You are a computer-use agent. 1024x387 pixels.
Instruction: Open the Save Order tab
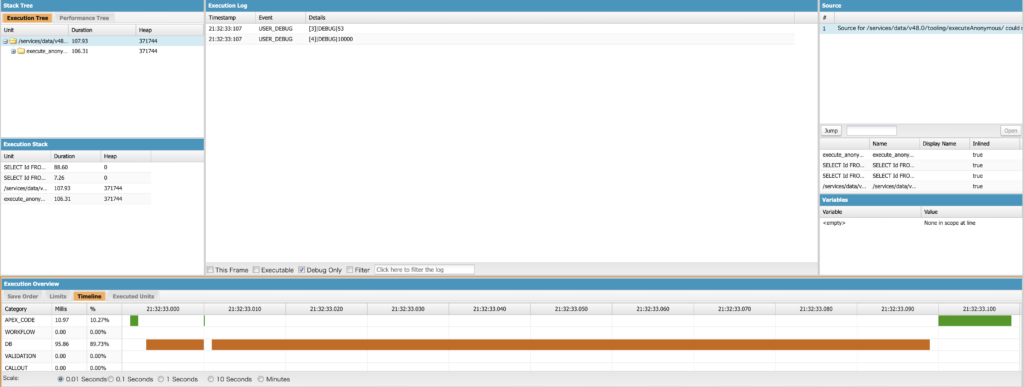pos(23,296)
